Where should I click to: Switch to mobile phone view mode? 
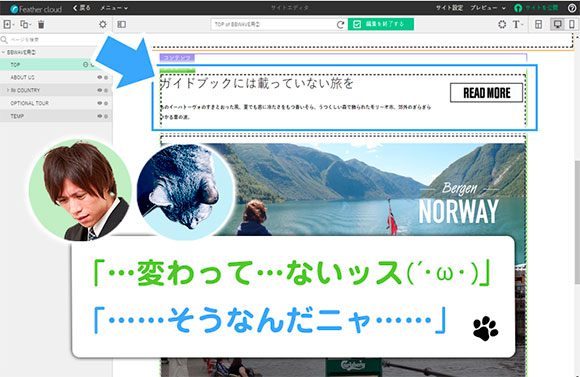[572, 24]
